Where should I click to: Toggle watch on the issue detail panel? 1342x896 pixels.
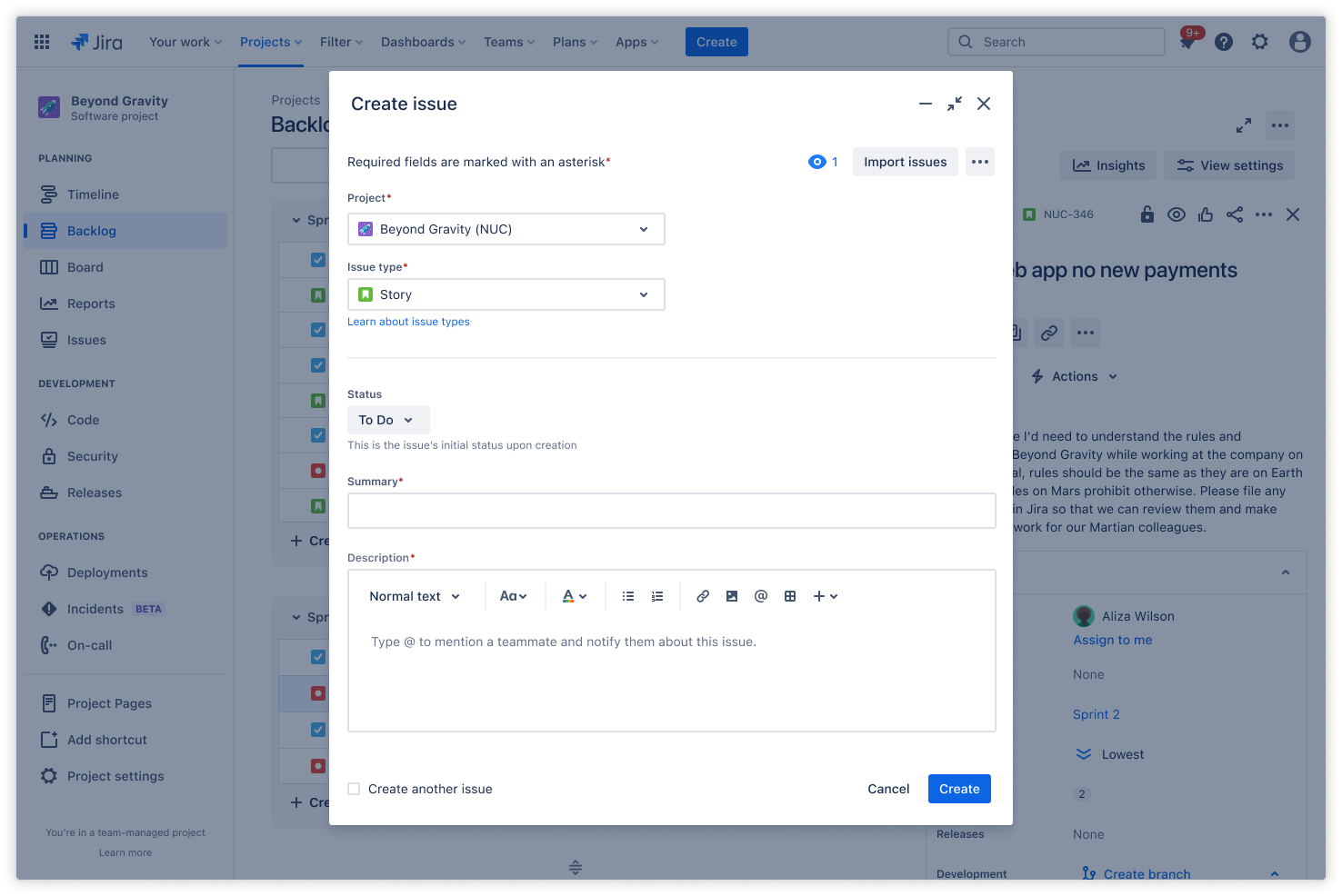coord(1177,214)
